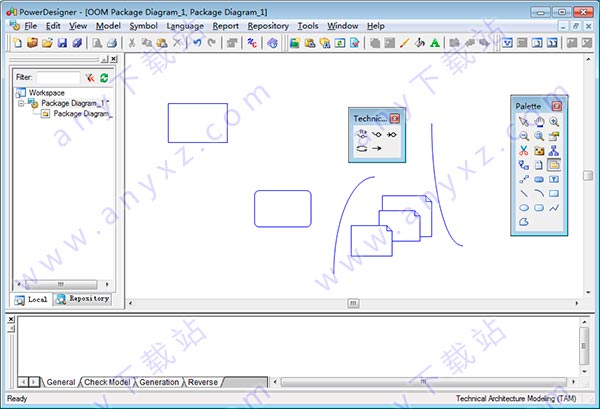600x409 pixels.
Task: Collapse the Package Diagram_1 tree node
Action: [x=21, y=103]
